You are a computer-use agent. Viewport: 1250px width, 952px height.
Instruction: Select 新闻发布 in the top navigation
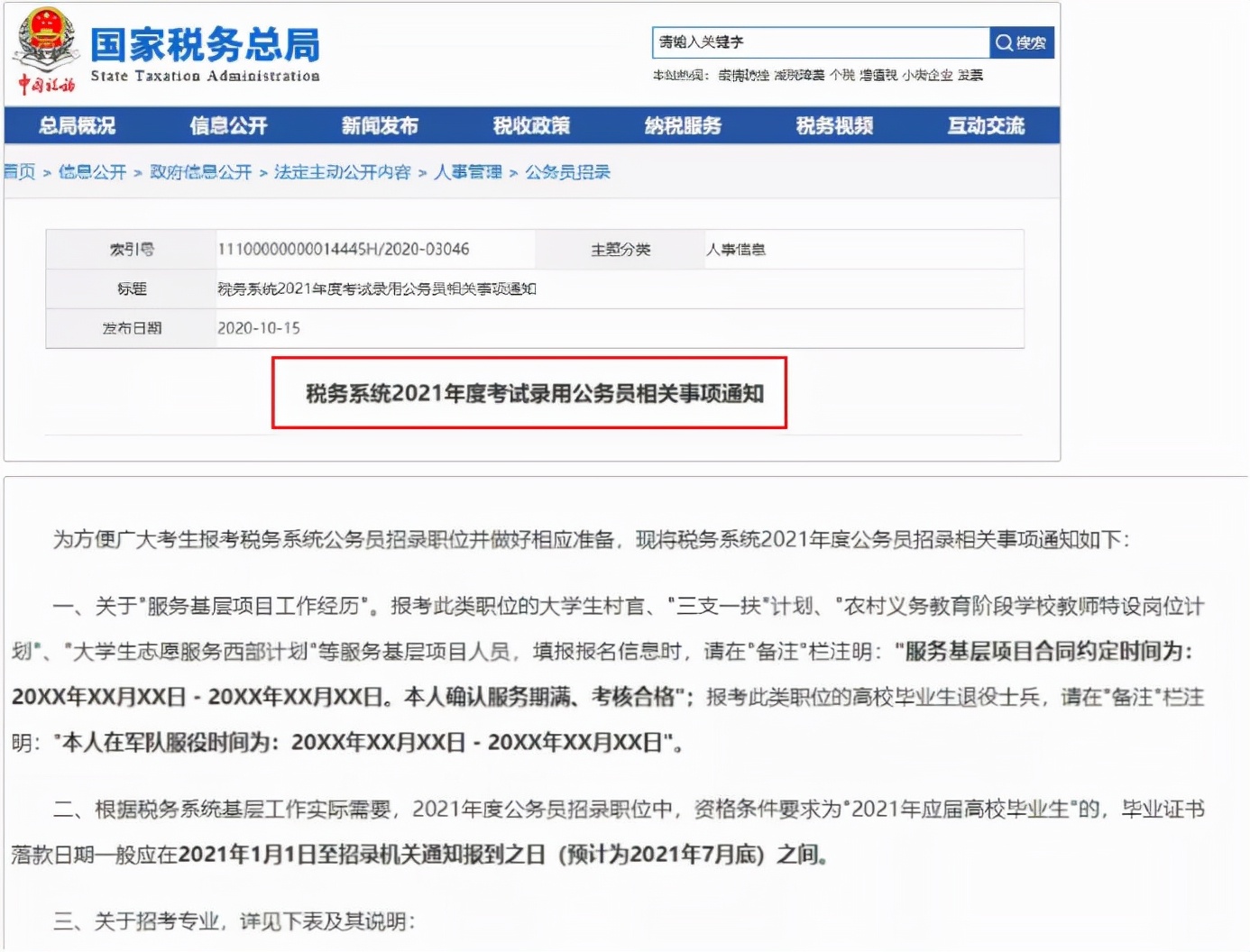379,126
